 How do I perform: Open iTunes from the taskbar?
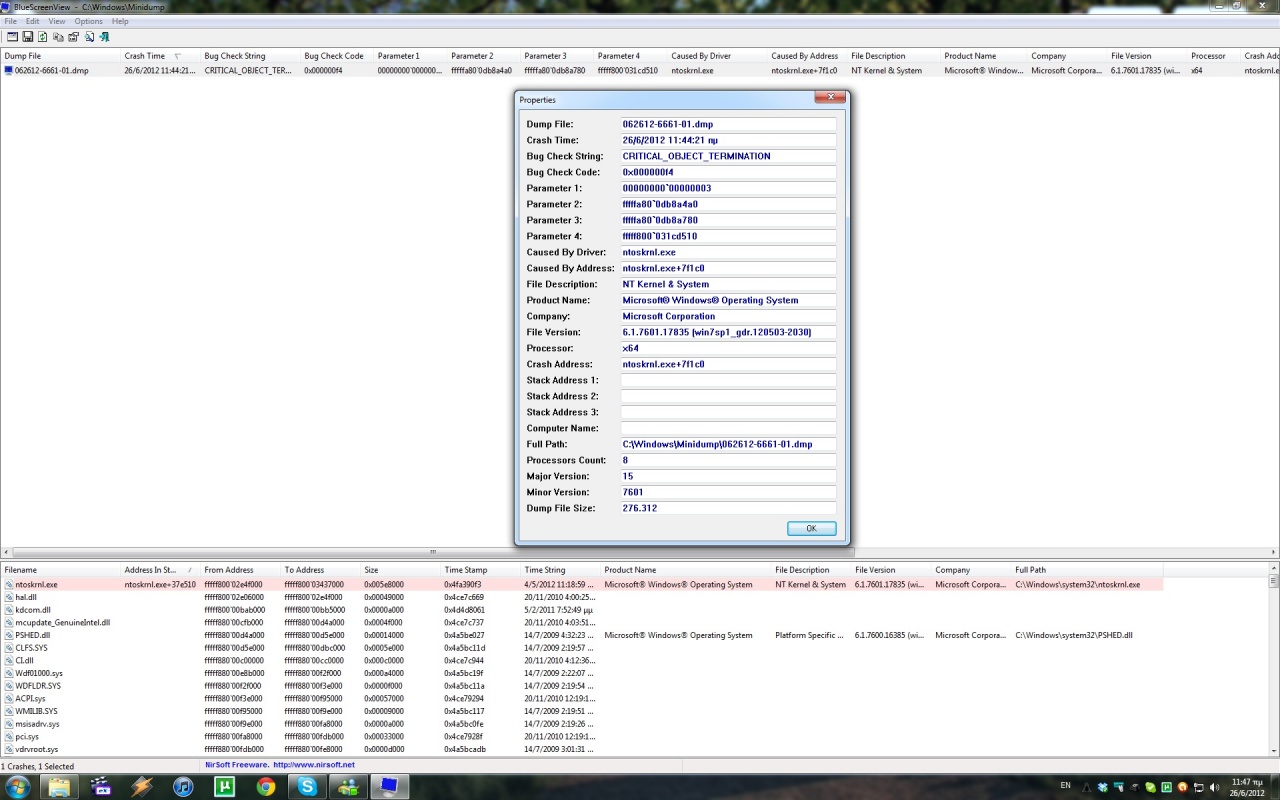[183, 786]
